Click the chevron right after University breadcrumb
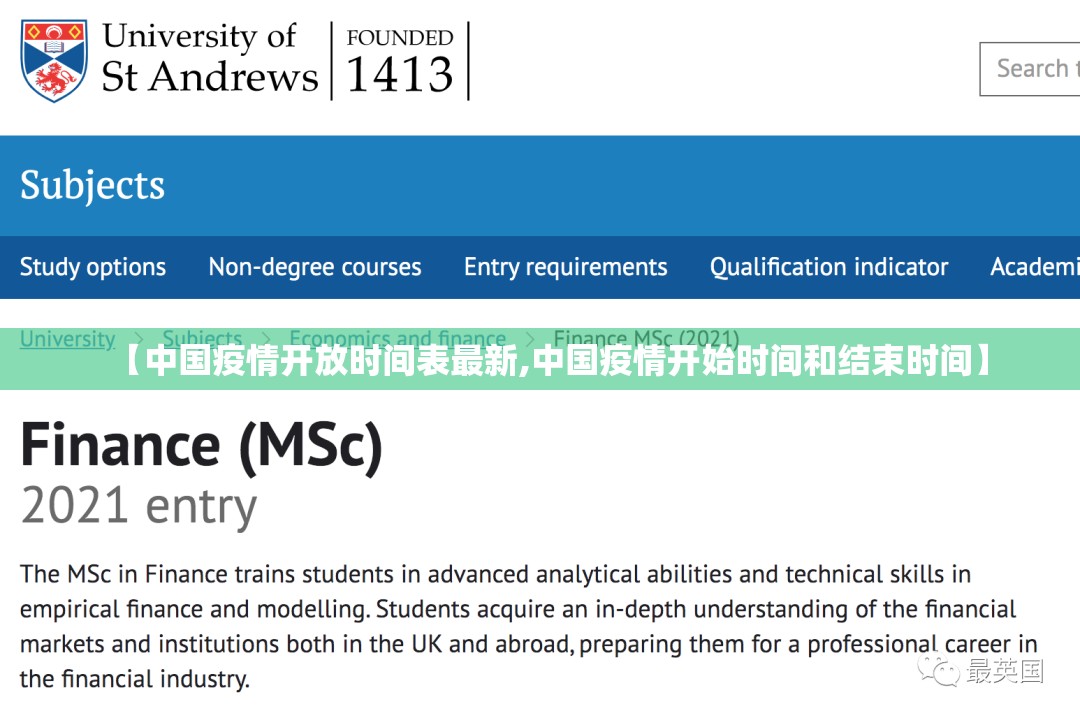1080x718 pixels. pos(139,339)
